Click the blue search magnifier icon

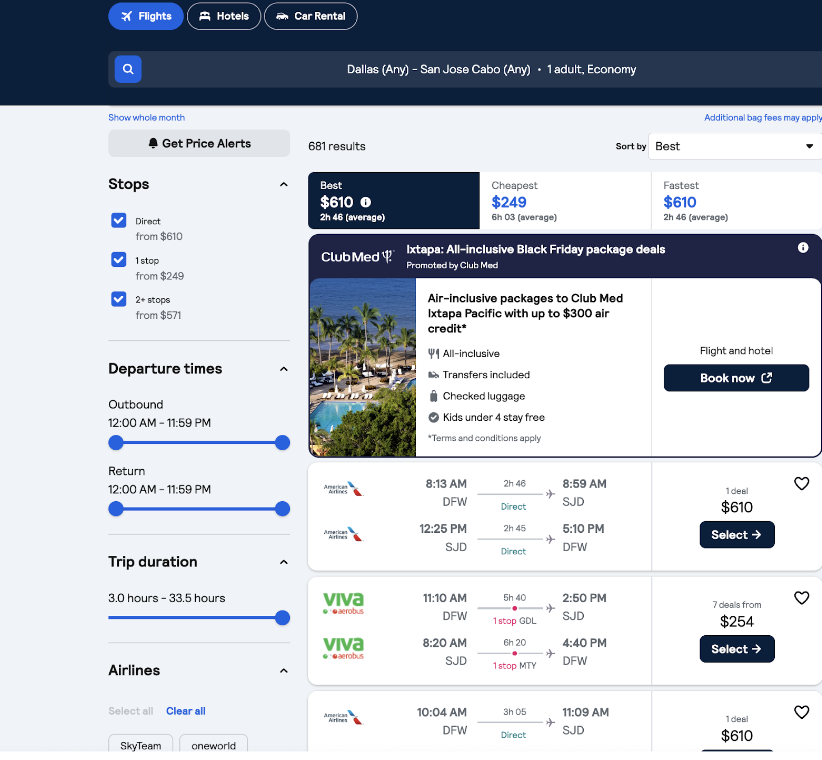pos(128,69)
